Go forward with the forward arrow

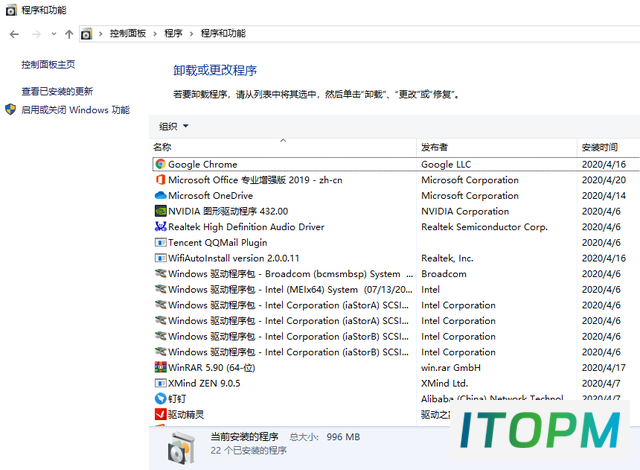[36, 34]
